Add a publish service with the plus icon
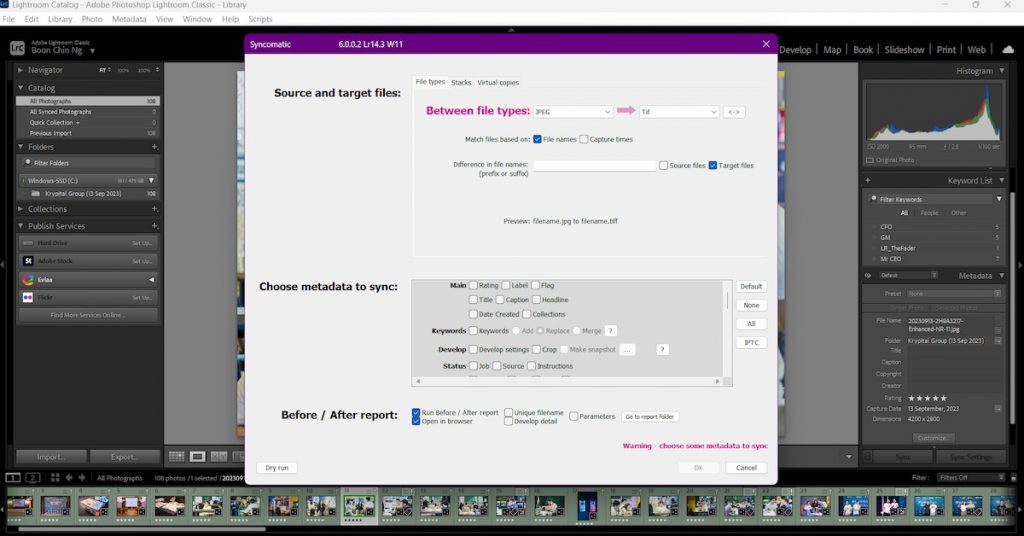The width and height of the screenshot is (1024, 536). click(155, 226)
